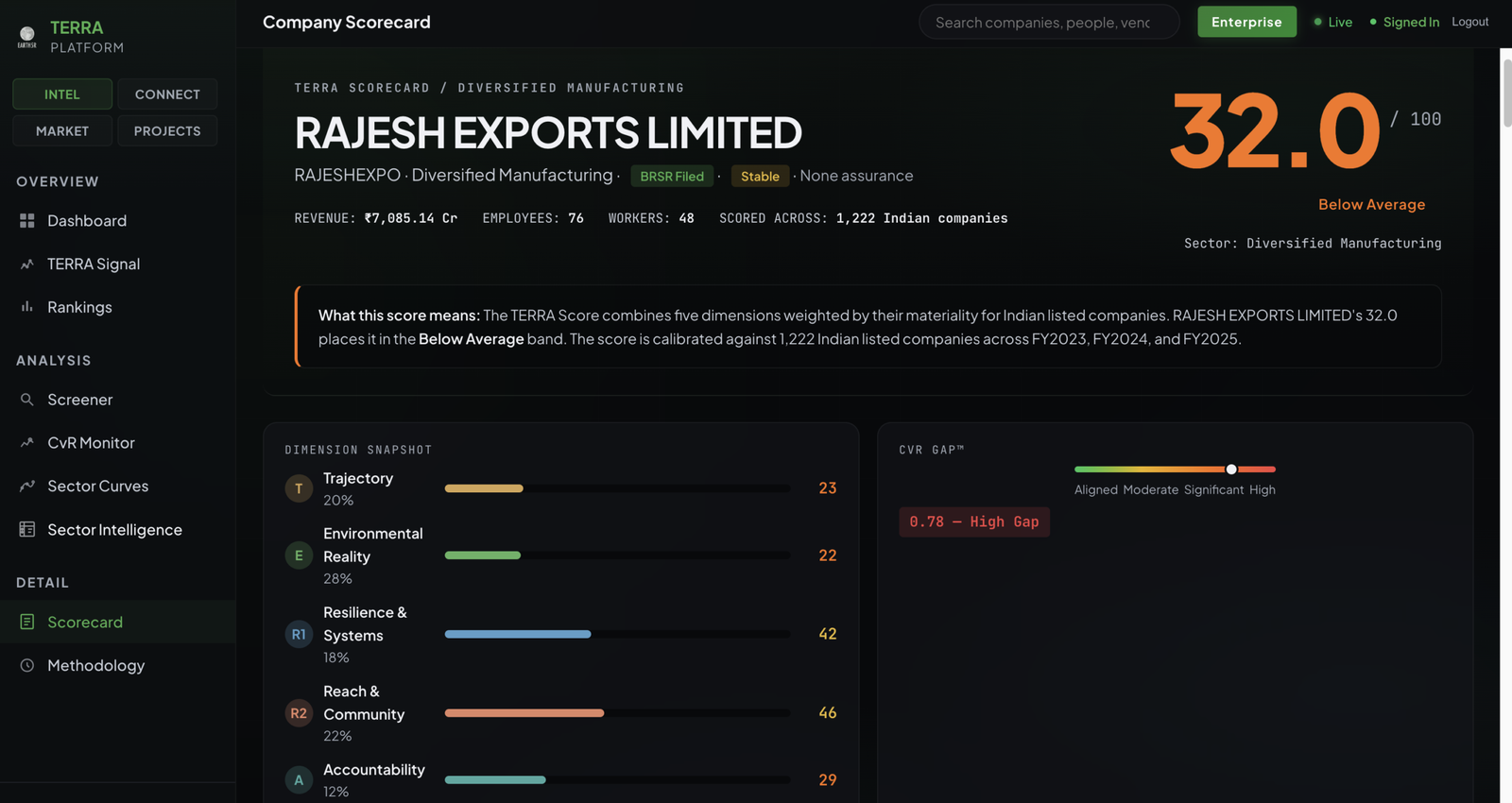1512x803 pixels.
Task: Click the 32.0 score value
Action: coord(1275,131)
